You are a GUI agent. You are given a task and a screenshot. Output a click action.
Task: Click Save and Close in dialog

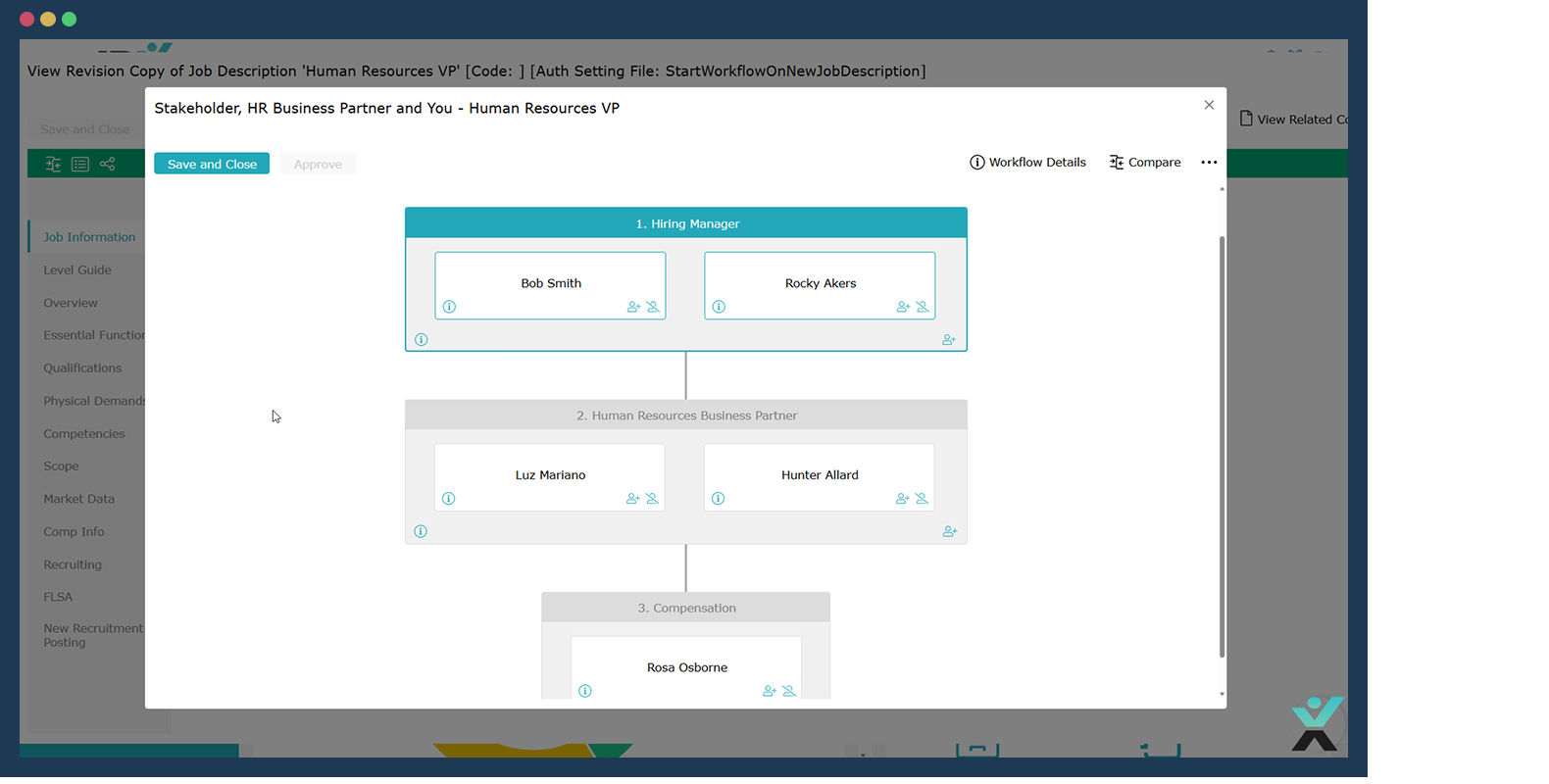(x=212, y=164)
